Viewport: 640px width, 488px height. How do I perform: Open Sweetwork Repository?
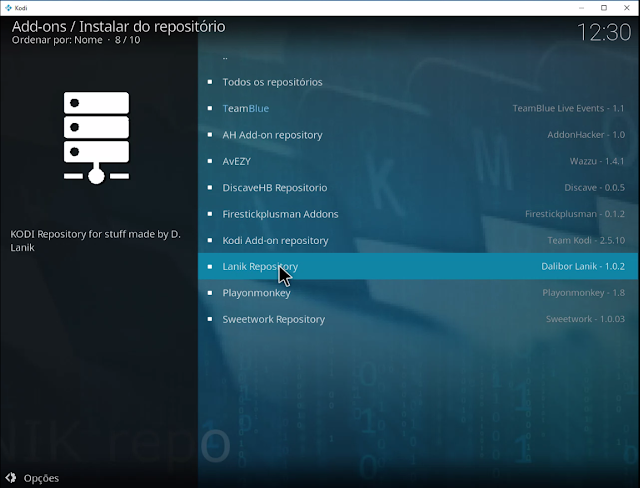click(418, 319)
